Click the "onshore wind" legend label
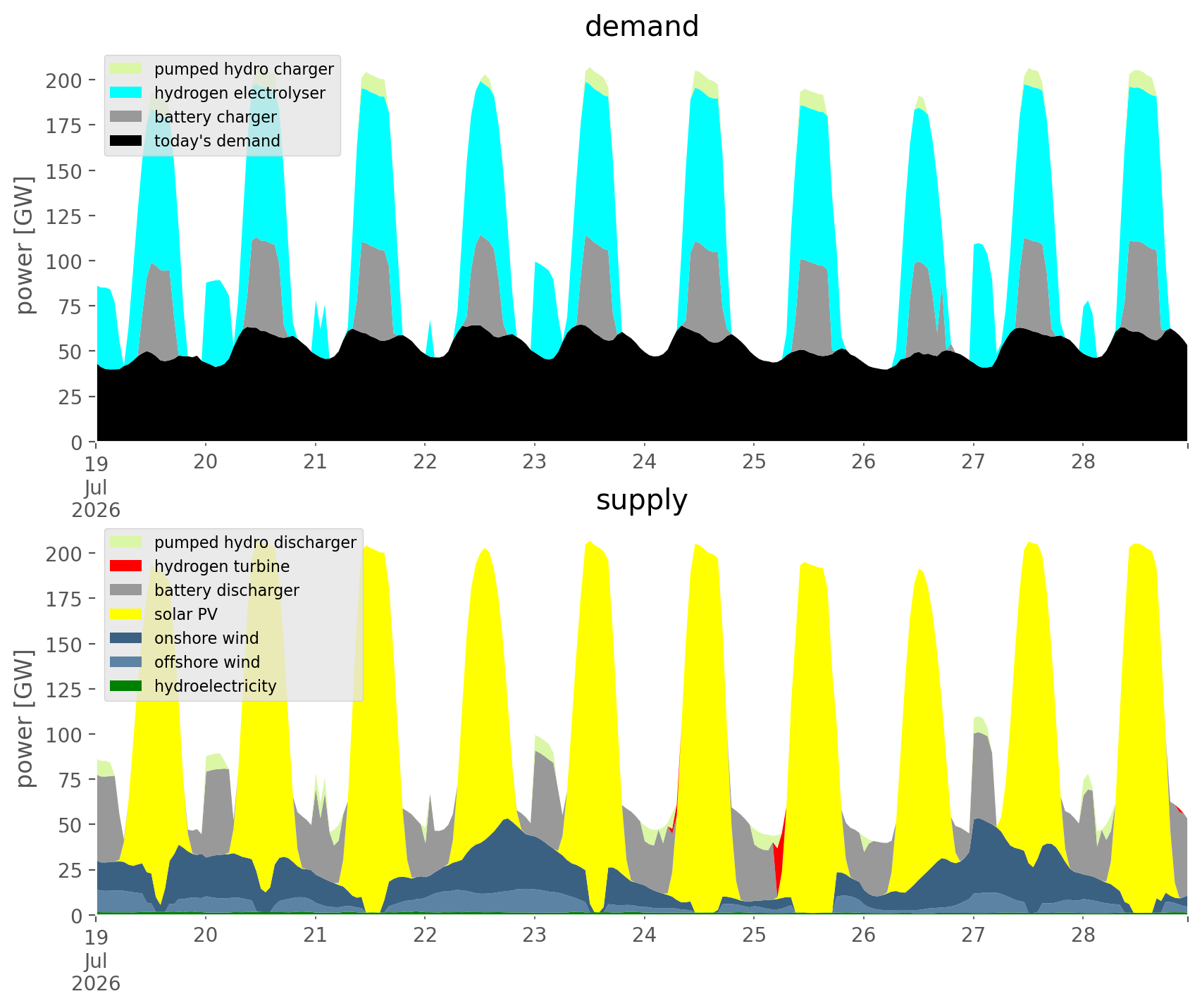This screenshot has height=1008, width=1202. coord(206,638)
